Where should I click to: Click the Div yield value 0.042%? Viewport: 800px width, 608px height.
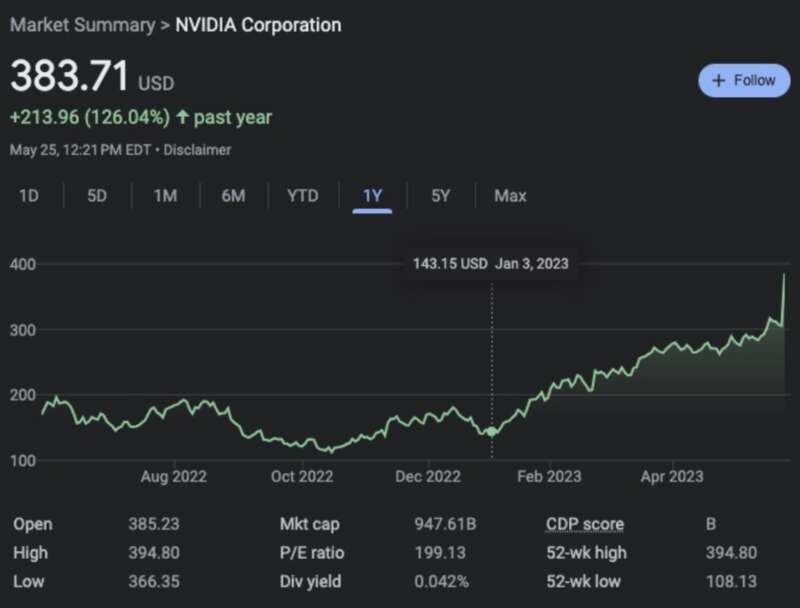tap(441, 581)
